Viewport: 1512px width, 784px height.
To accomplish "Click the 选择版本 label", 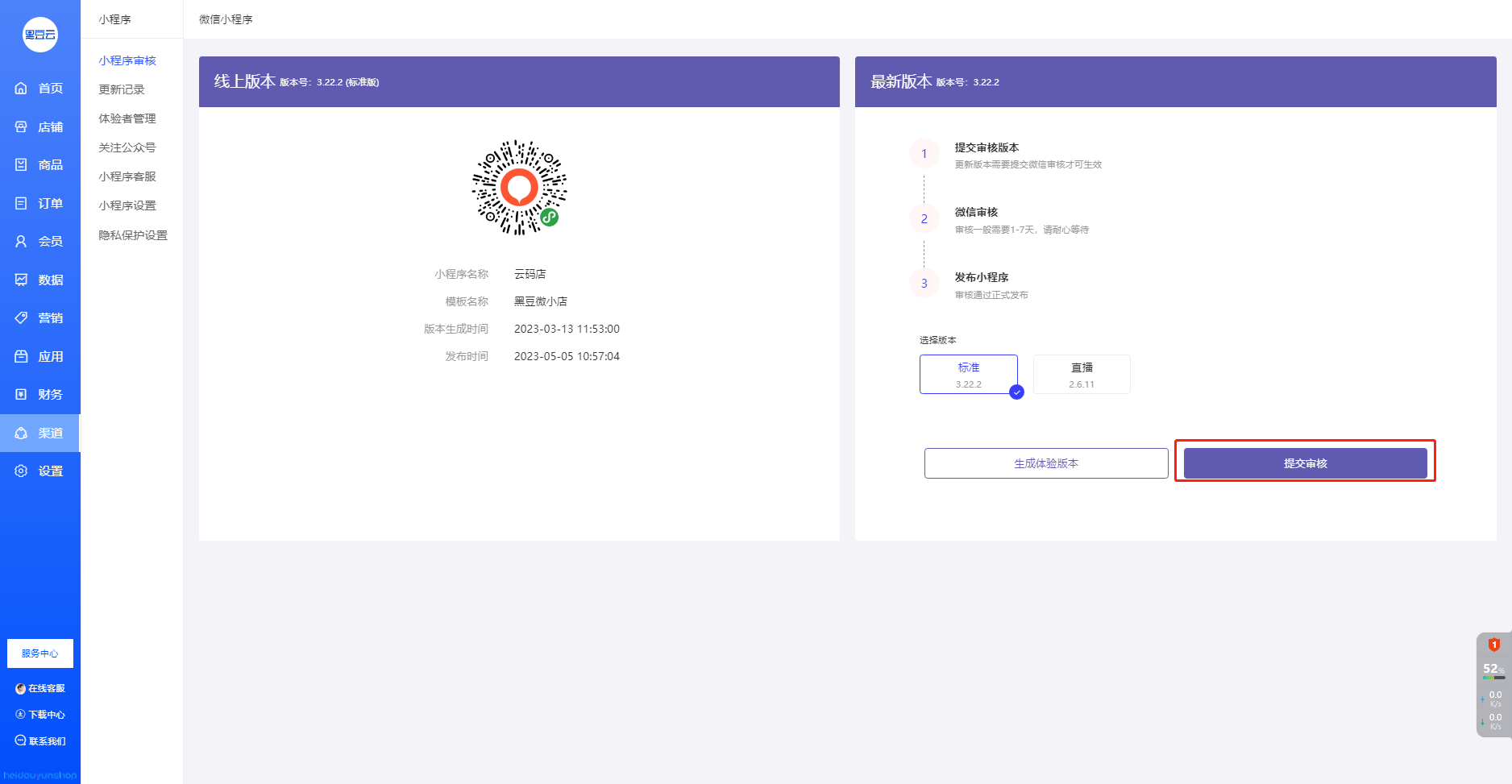I will [x=938, y=341].
